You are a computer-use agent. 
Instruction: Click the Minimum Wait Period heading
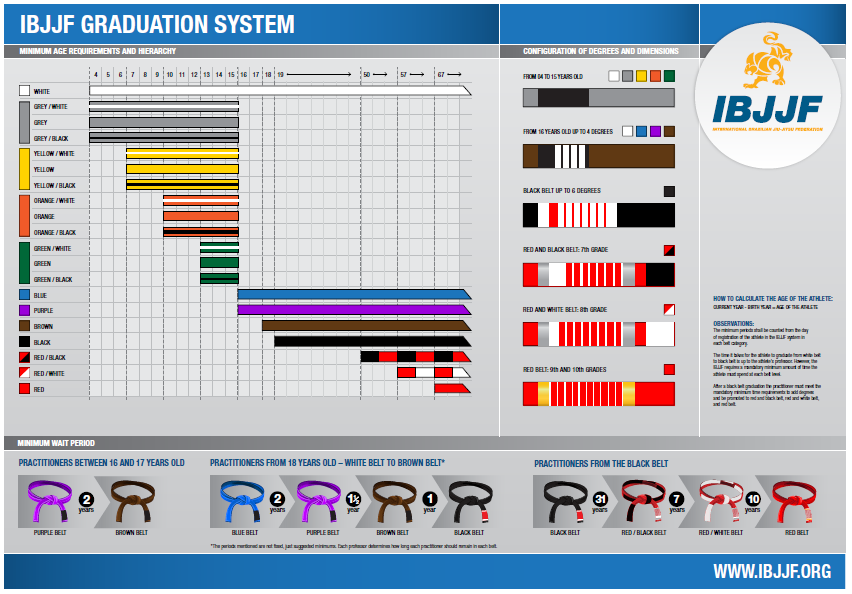(56, 443)
